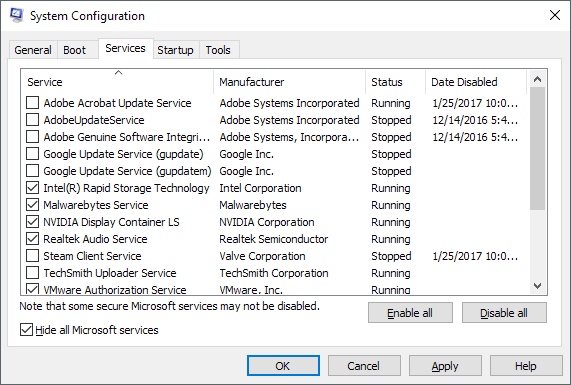
Task: Select the Services tab
Action: click(x=125, y=48)
